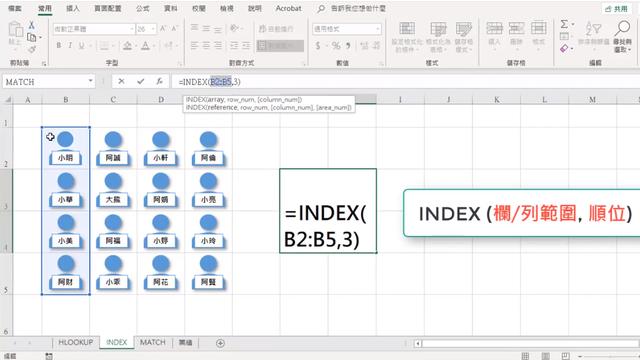Click the Page Break Preview status icon
This screenshot has height=360, width=640.
pyautogui.click(x=565, y=356)
